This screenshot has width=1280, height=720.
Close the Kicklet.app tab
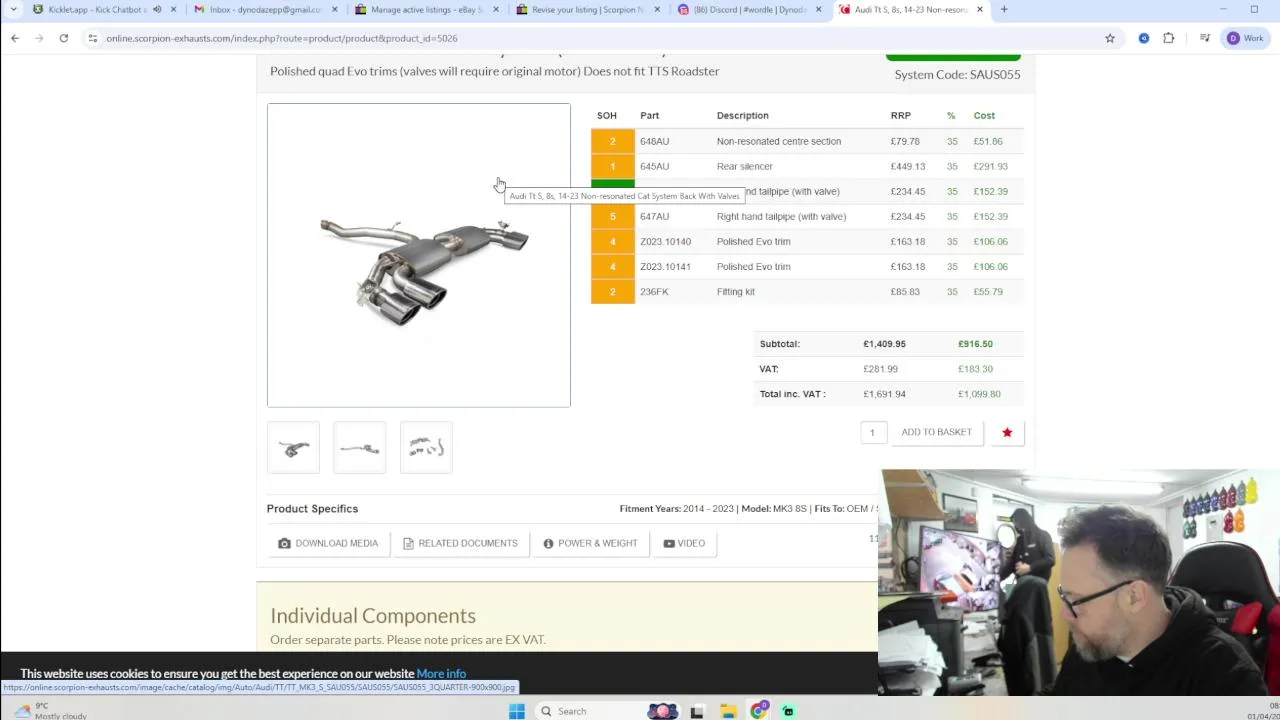click(x=173, y=10)
